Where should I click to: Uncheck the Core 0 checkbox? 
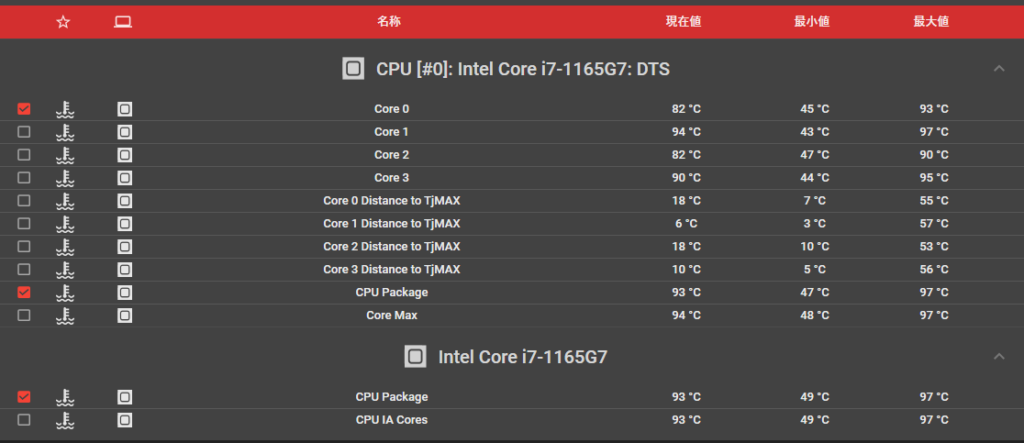click(x=24, y=109)
